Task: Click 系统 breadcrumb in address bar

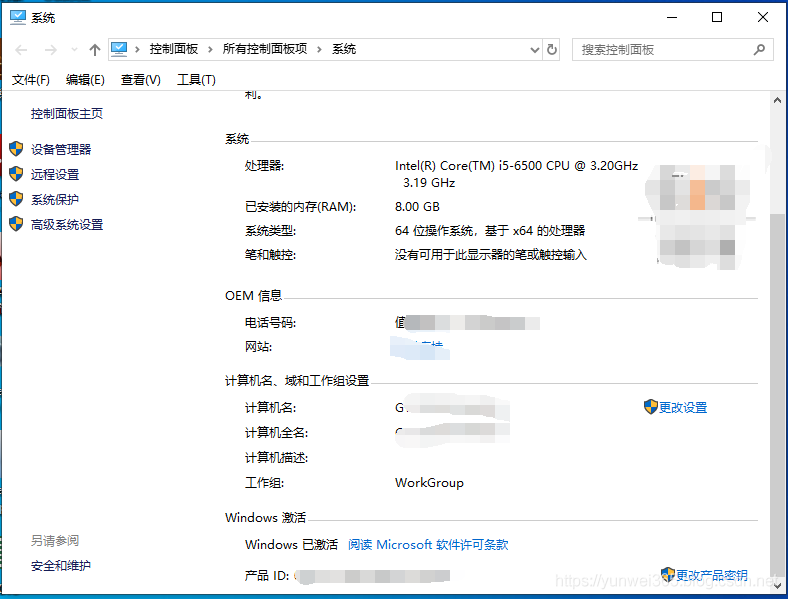Action: (x=344, y=49)
